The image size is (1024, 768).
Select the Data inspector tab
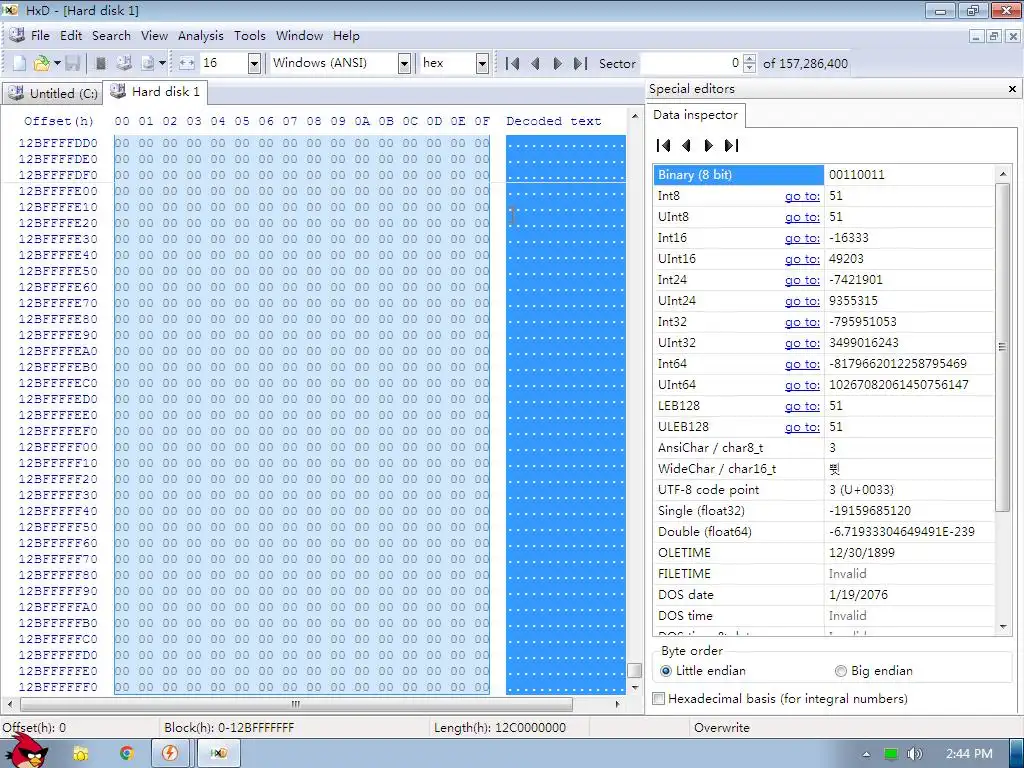click(x=696, y=115)
